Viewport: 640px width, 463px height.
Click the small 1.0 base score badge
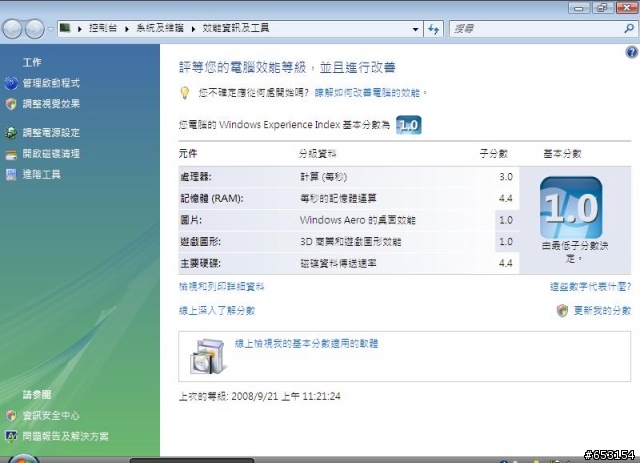(x=409, y=125)
